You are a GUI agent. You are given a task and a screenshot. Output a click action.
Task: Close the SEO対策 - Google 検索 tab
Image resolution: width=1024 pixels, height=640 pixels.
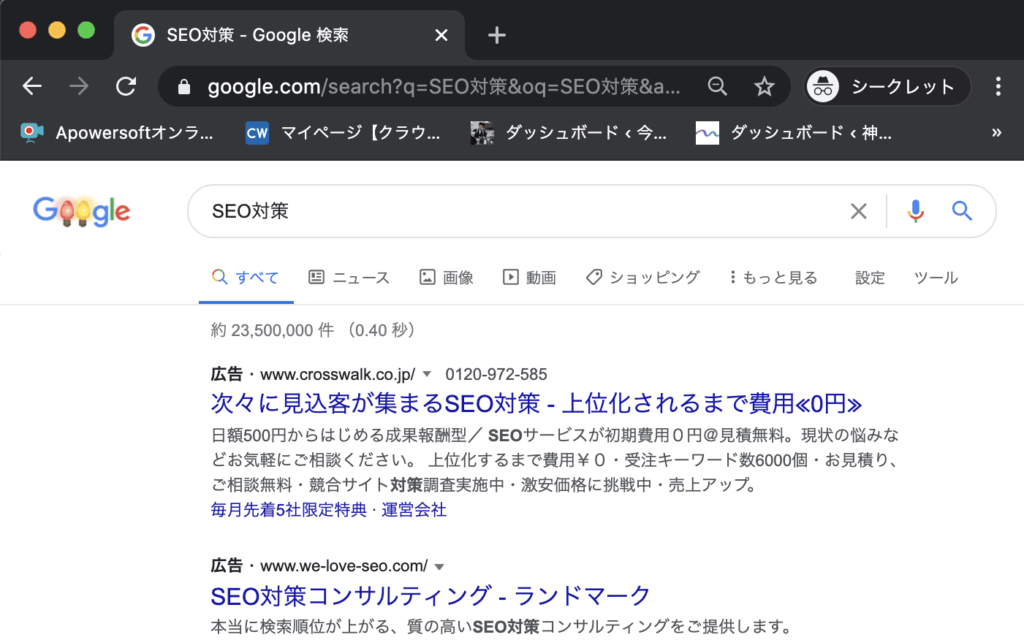441,35
